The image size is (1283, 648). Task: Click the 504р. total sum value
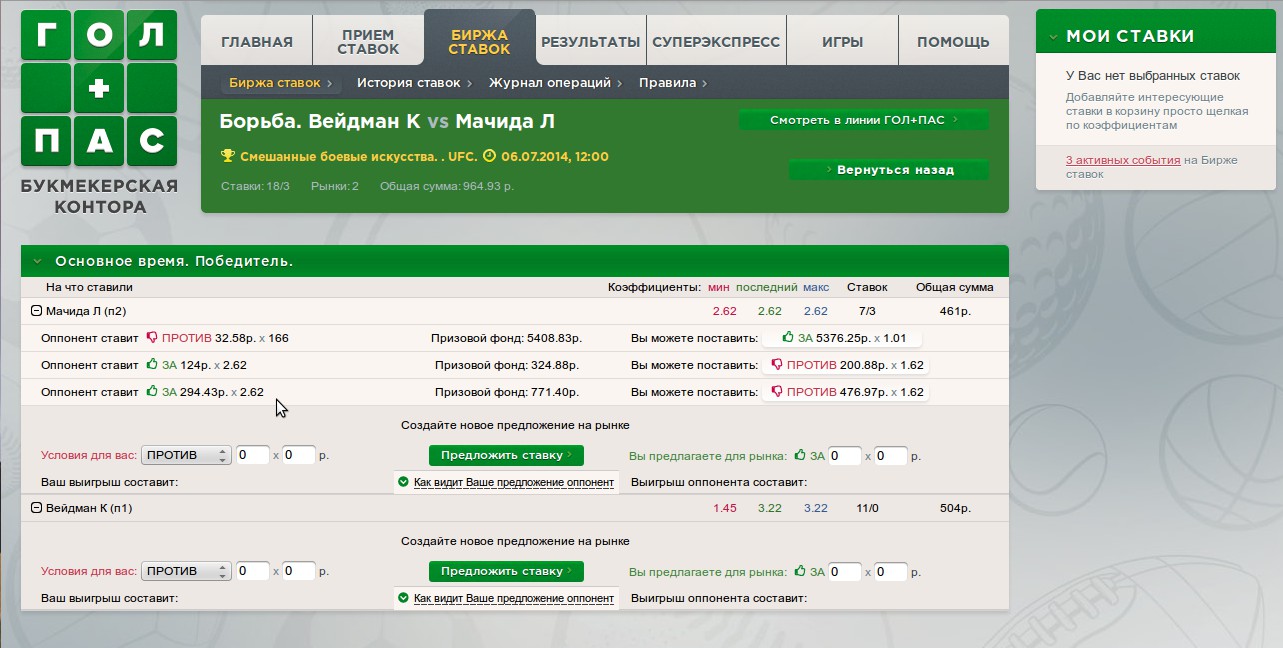[955, 508]
